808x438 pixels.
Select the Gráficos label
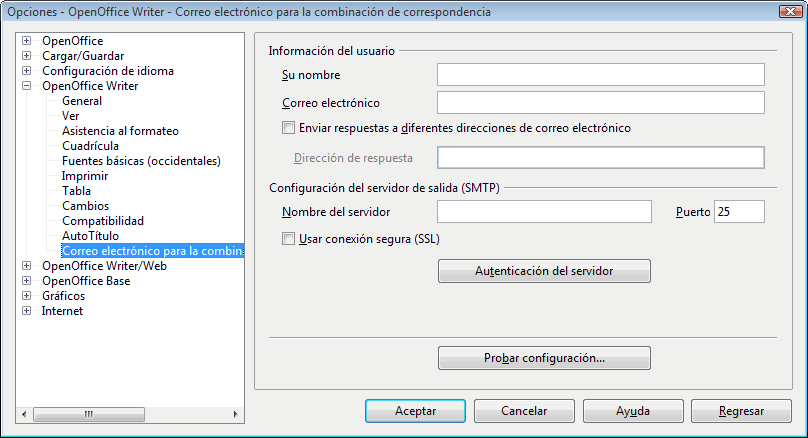pos(63,296)
